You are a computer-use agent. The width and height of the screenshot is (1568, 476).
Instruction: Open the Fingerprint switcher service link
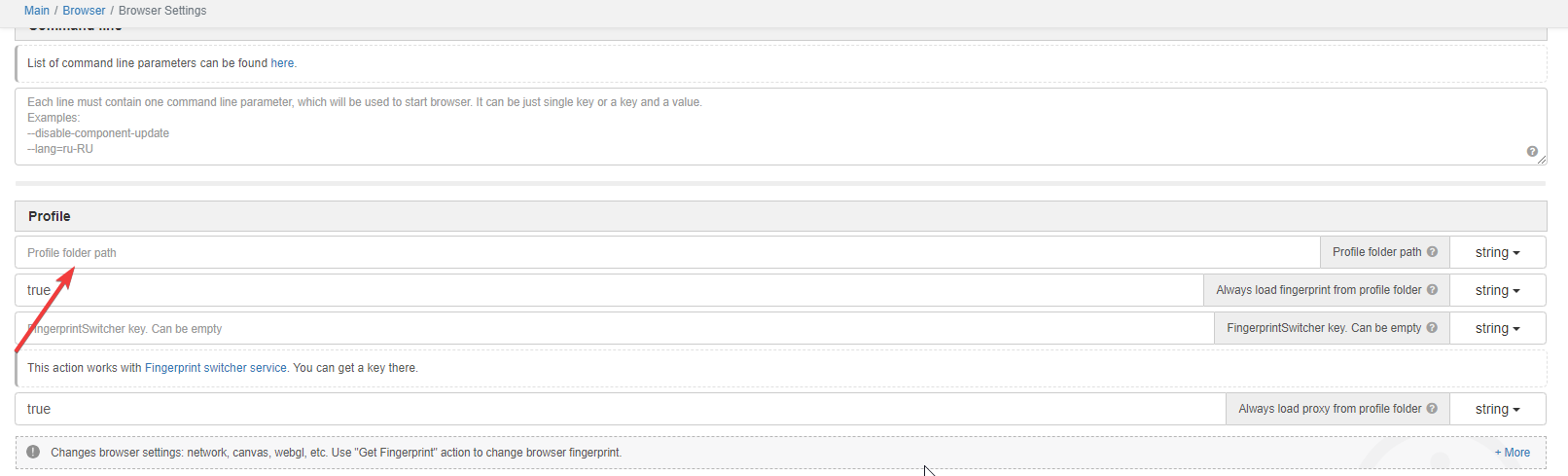216,368
